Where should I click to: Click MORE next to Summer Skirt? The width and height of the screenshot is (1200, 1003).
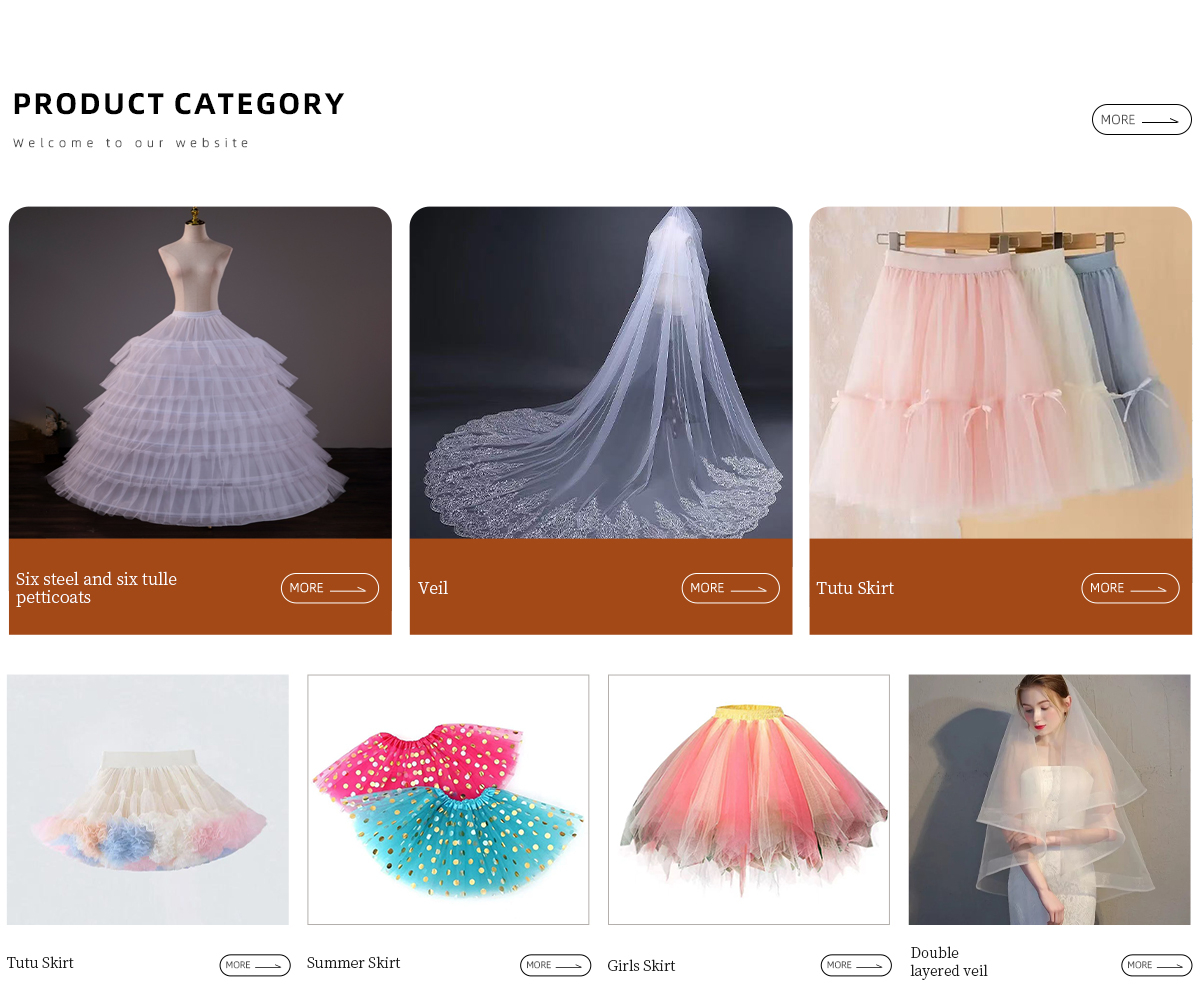tap(556, 965)
